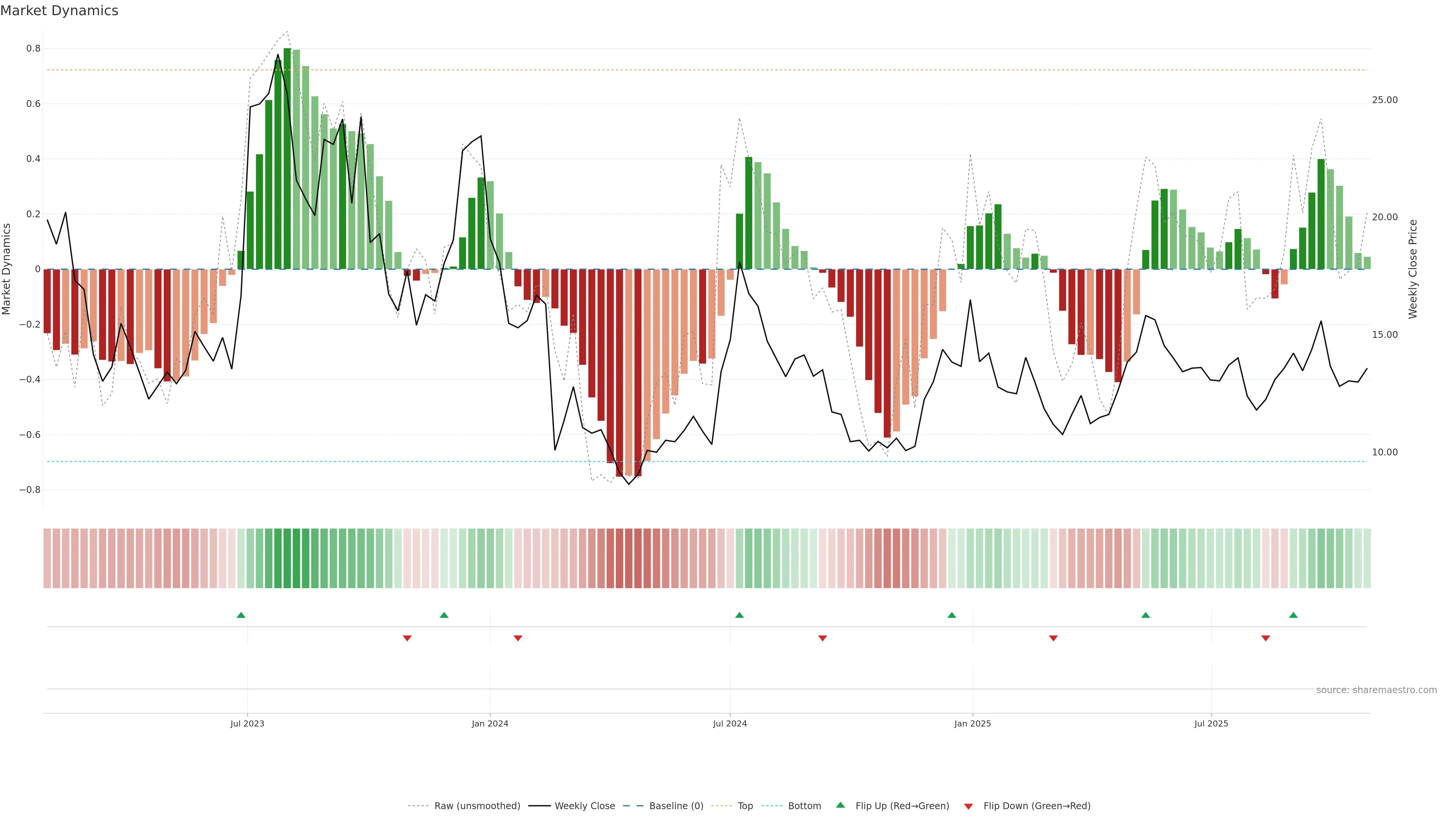Click the green flip-up triangle before Jan 2024
The height and width of the screenshot is (819, 1456).
[x=444, y=615]
